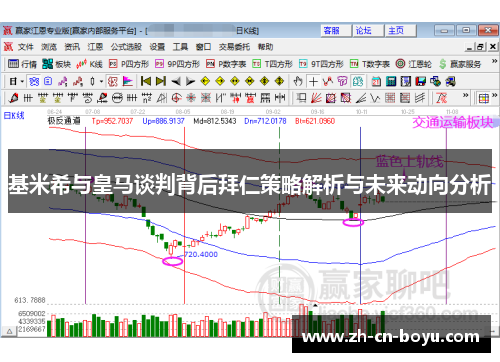
Task: Select the red pencil drawing tool
Action: (x=13, y=98)
